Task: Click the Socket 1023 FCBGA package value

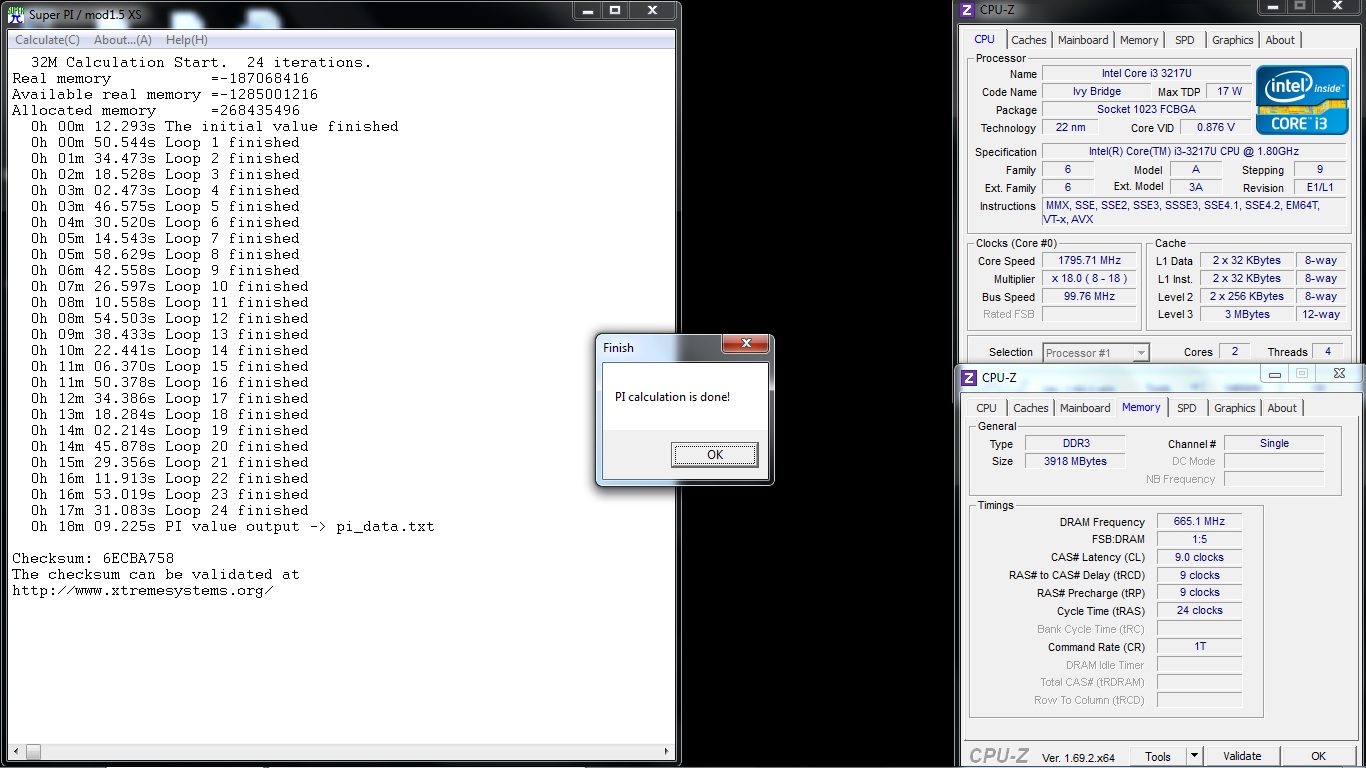Action: point(1146,109)
